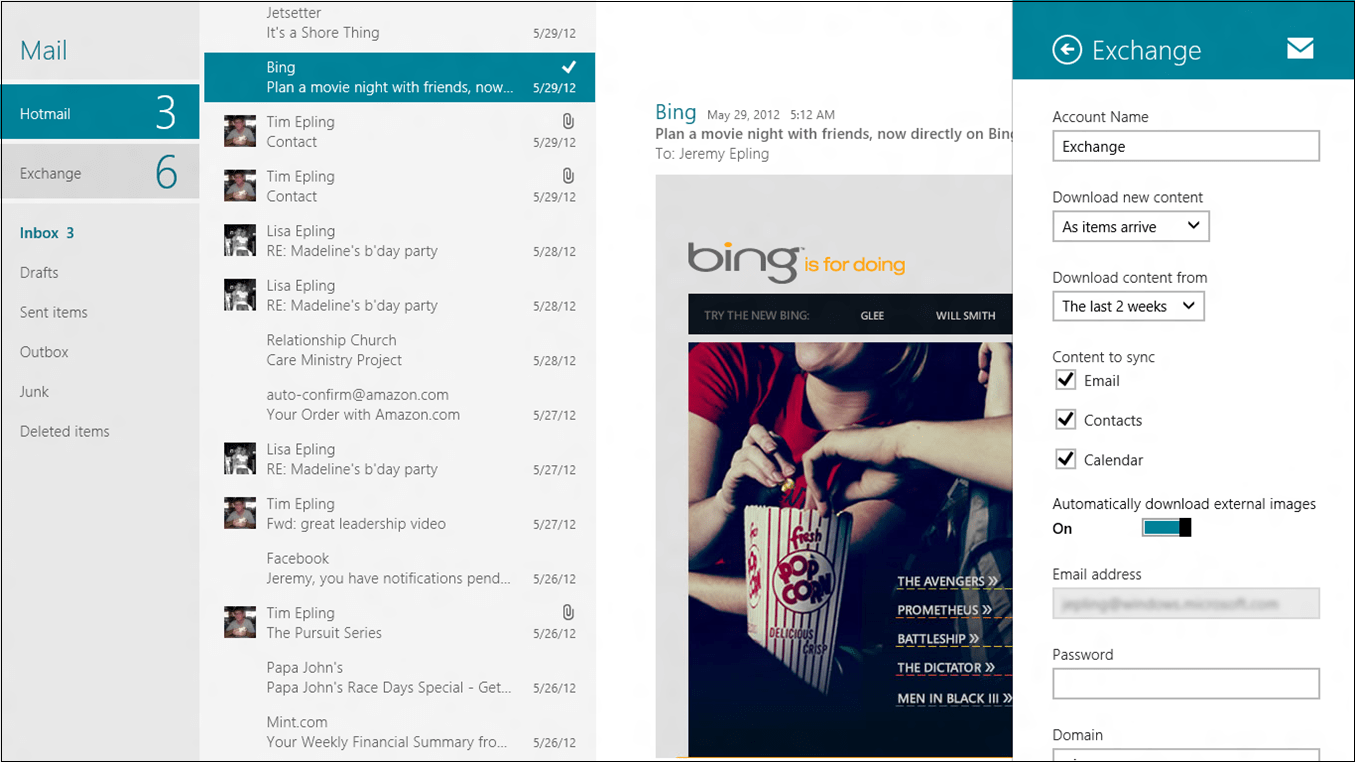Screen dimensions: 1355x762
Task: Click WILL SMITH in Bing navigation bar
Action: [965, 316]
